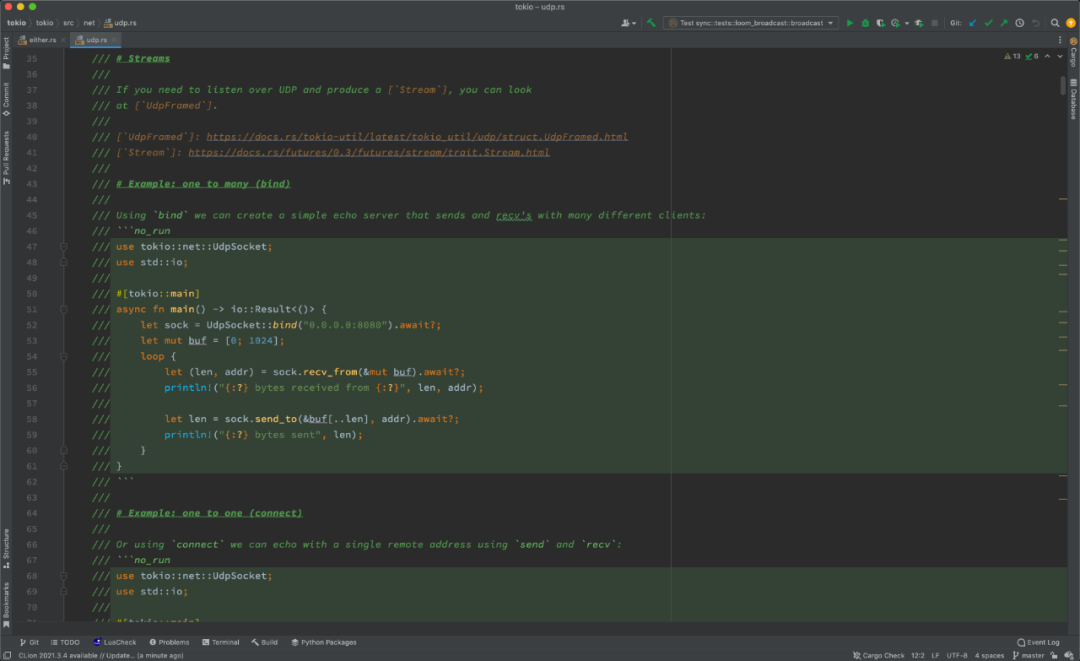Click the 'tokio' root breadcrumb
This screenshot has width=1080, height=661.
click(x=16, y=23)
